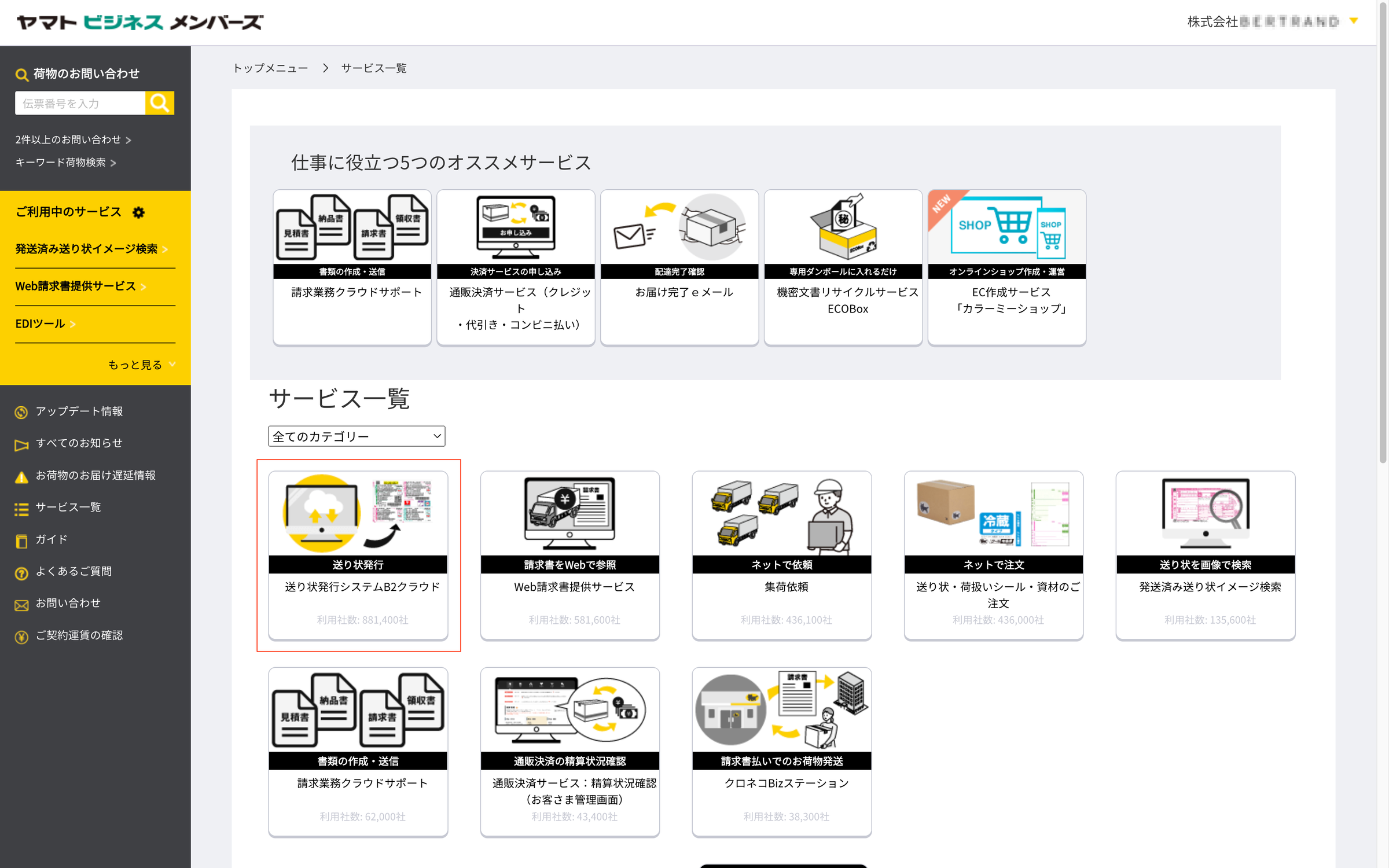
Task: Click the yellow tracking search magnifier button
Action: point(159,102)
